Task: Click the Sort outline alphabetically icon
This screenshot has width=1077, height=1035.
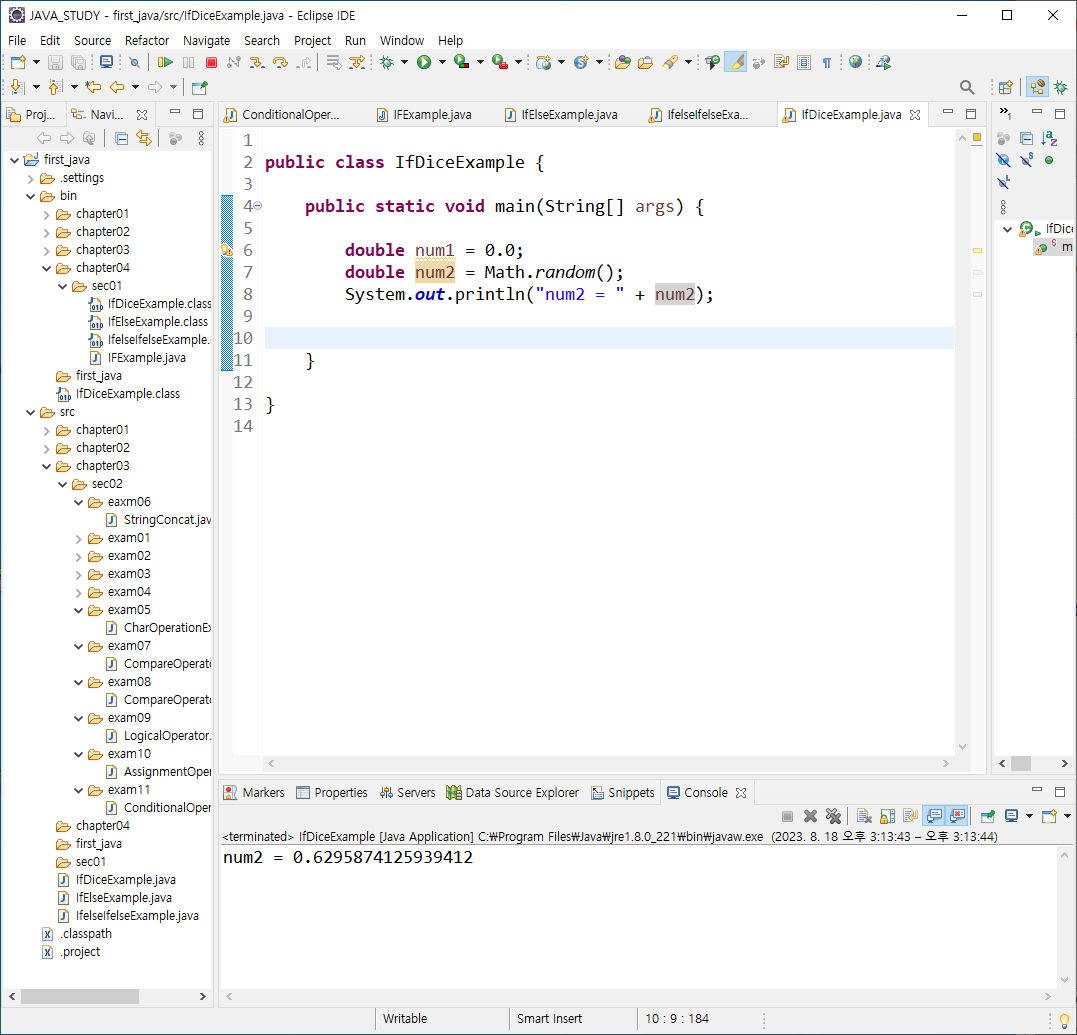Action: [x=1049, y=139]
